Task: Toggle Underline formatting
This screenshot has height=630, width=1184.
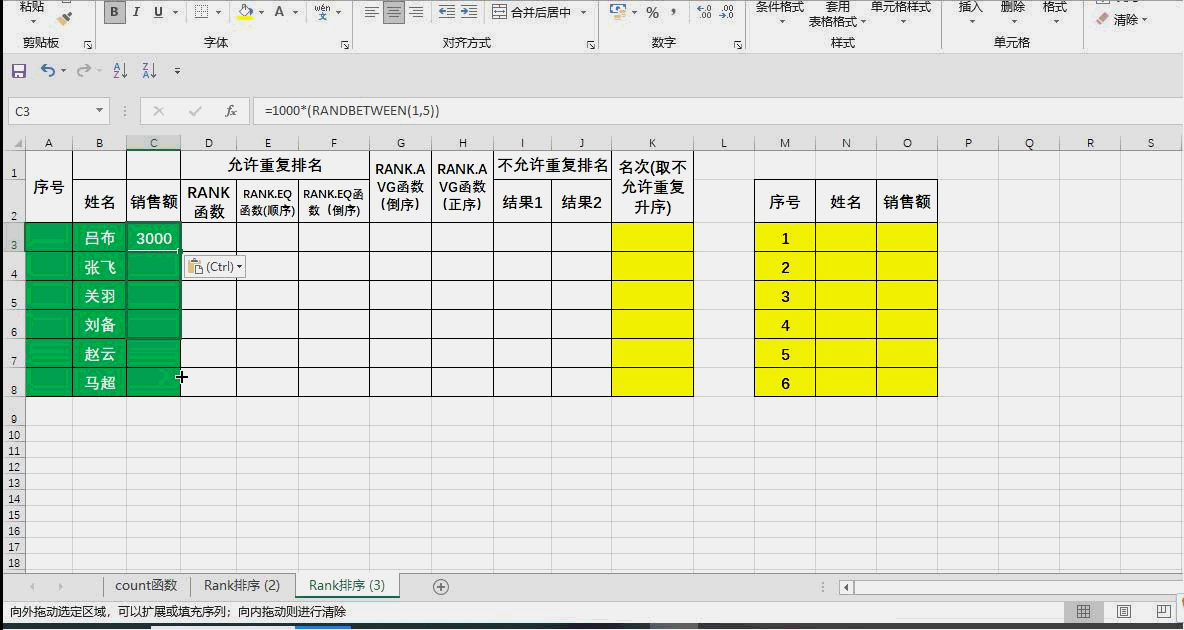Action: (x=159, y=11)
